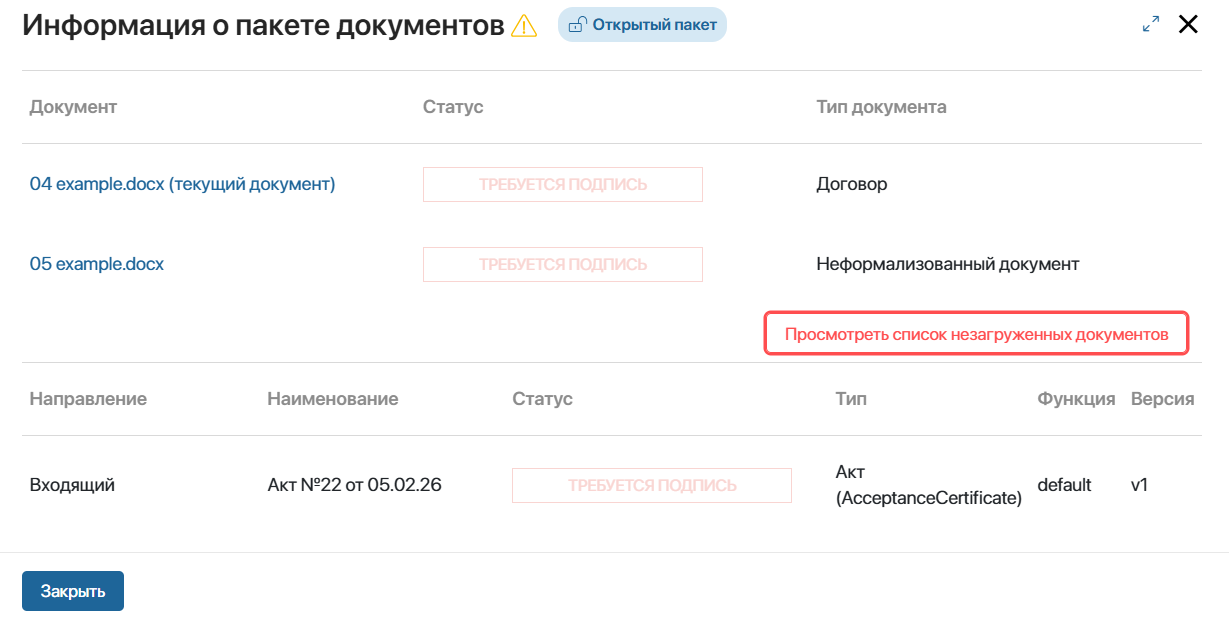1229x624 pixels.
Task: Click the signature-required status of 04 example.docx
Action: pos(562,184)
